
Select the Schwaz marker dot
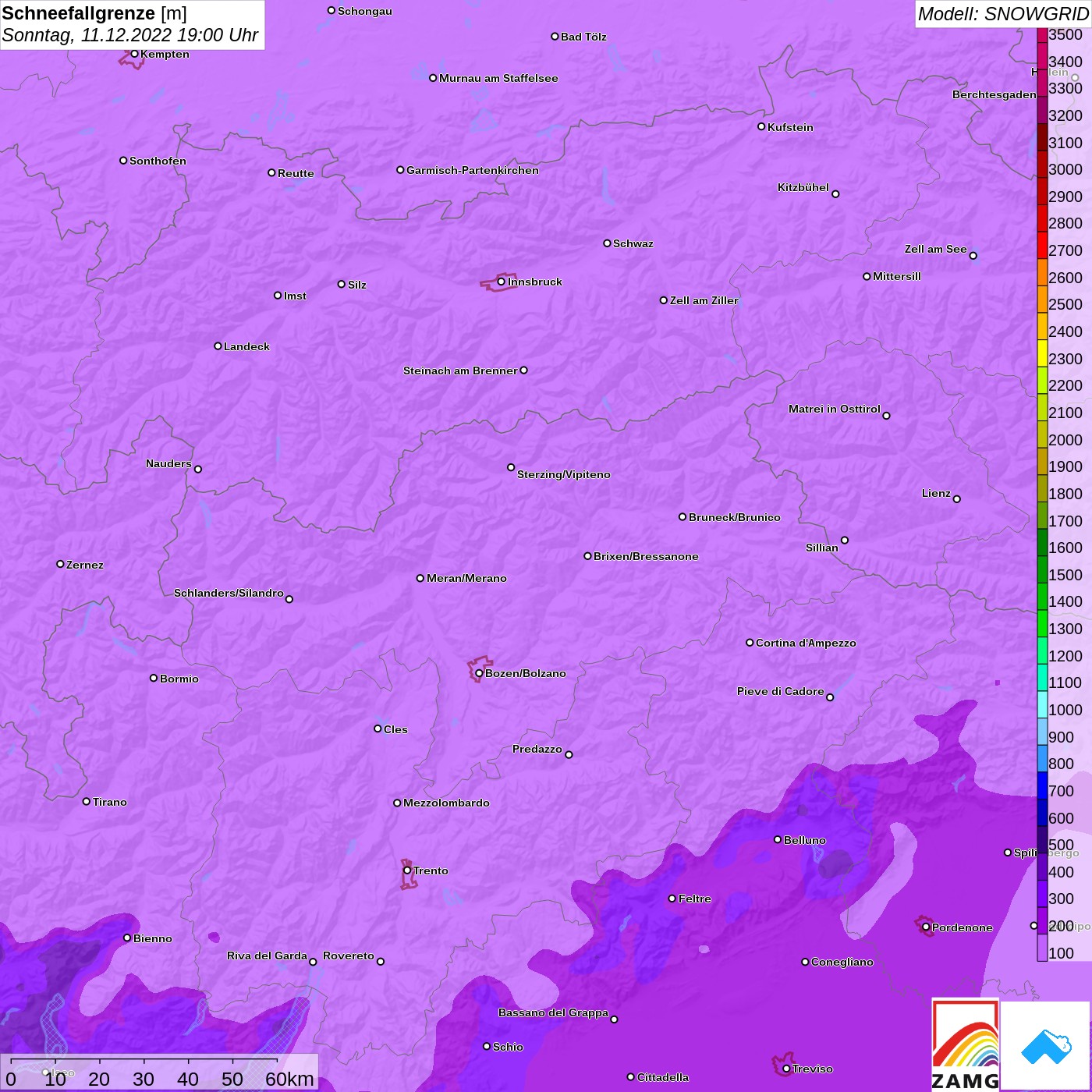point(607,243)
